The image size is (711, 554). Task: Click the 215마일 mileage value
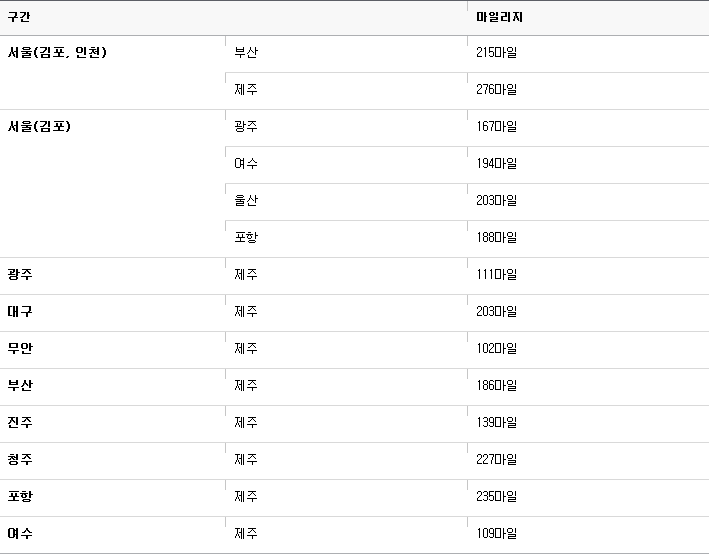(x=496, y=53)
